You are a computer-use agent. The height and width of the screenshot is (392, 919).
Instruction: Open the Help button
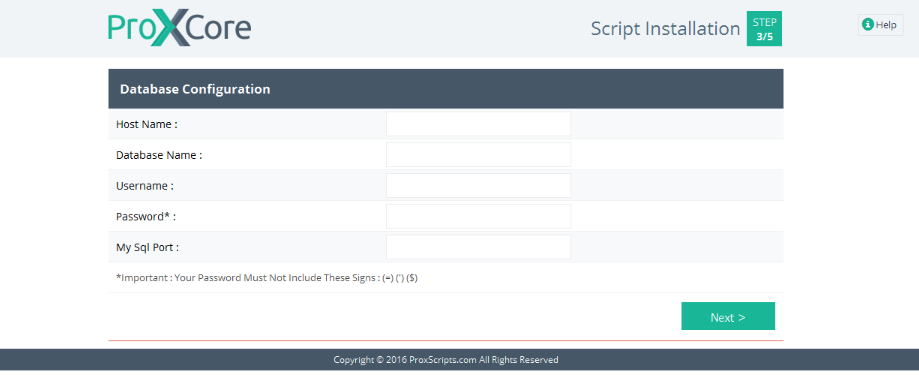coord(880,25)
